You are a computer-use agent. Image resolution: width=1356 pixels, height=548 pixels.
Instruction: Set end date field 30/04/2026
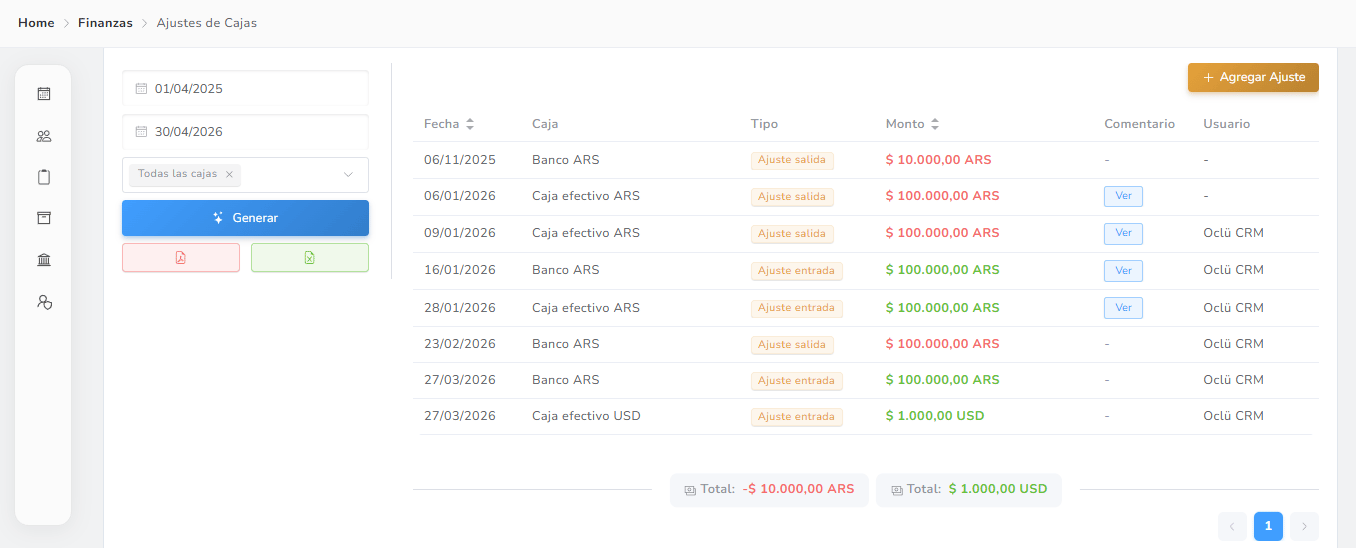(245, 131)
